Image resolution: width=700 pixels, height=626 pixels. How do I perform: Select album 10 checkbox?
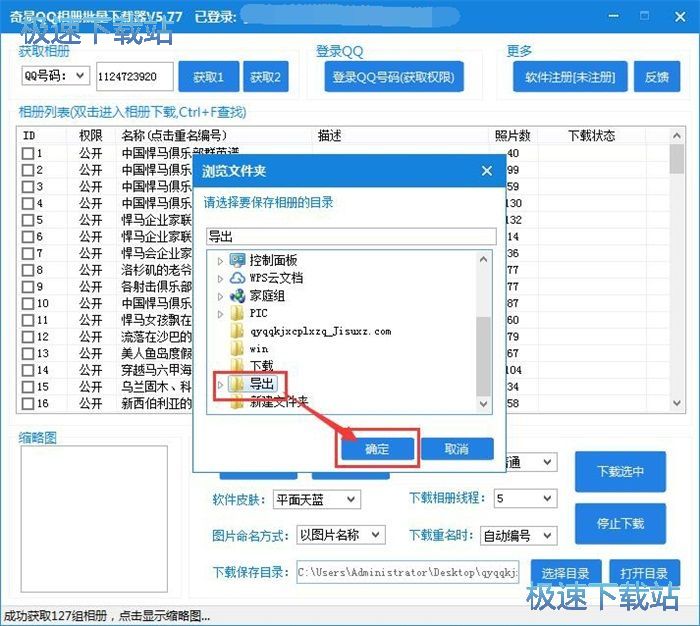pyautogui.click(x=28, y=304)
